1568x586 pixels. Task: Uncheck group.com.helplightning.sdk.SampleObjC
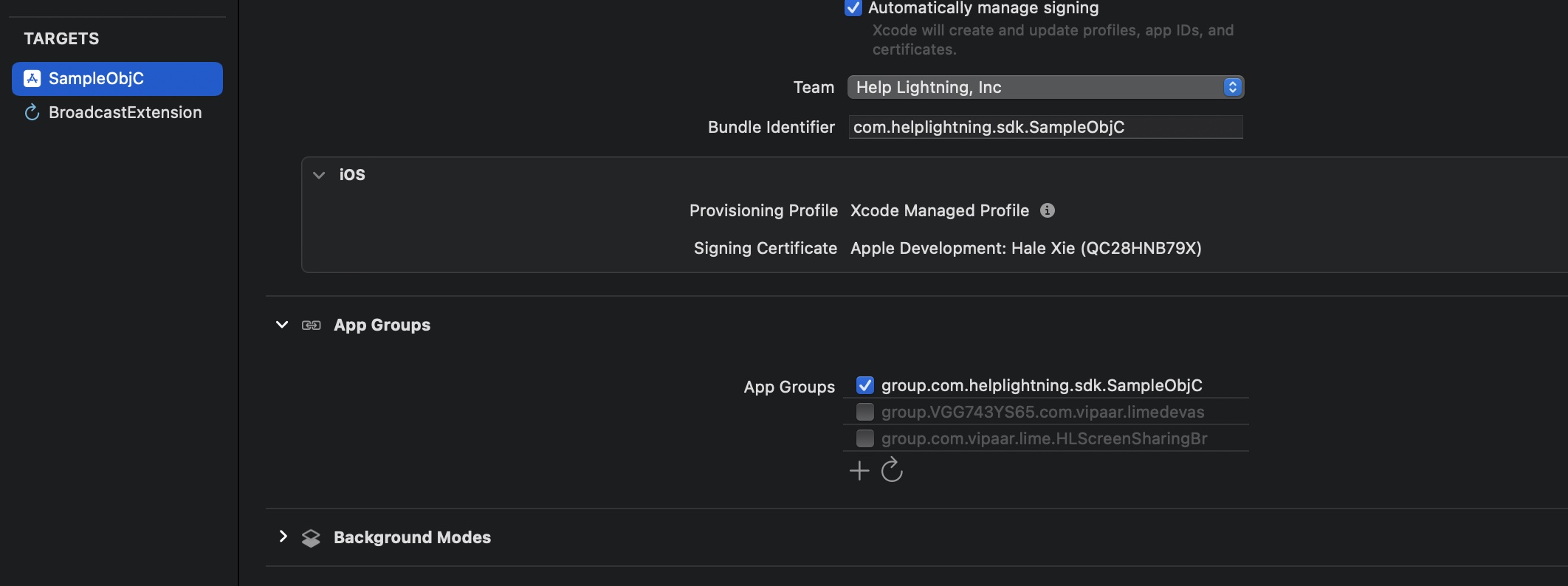[x=865, y=385]
